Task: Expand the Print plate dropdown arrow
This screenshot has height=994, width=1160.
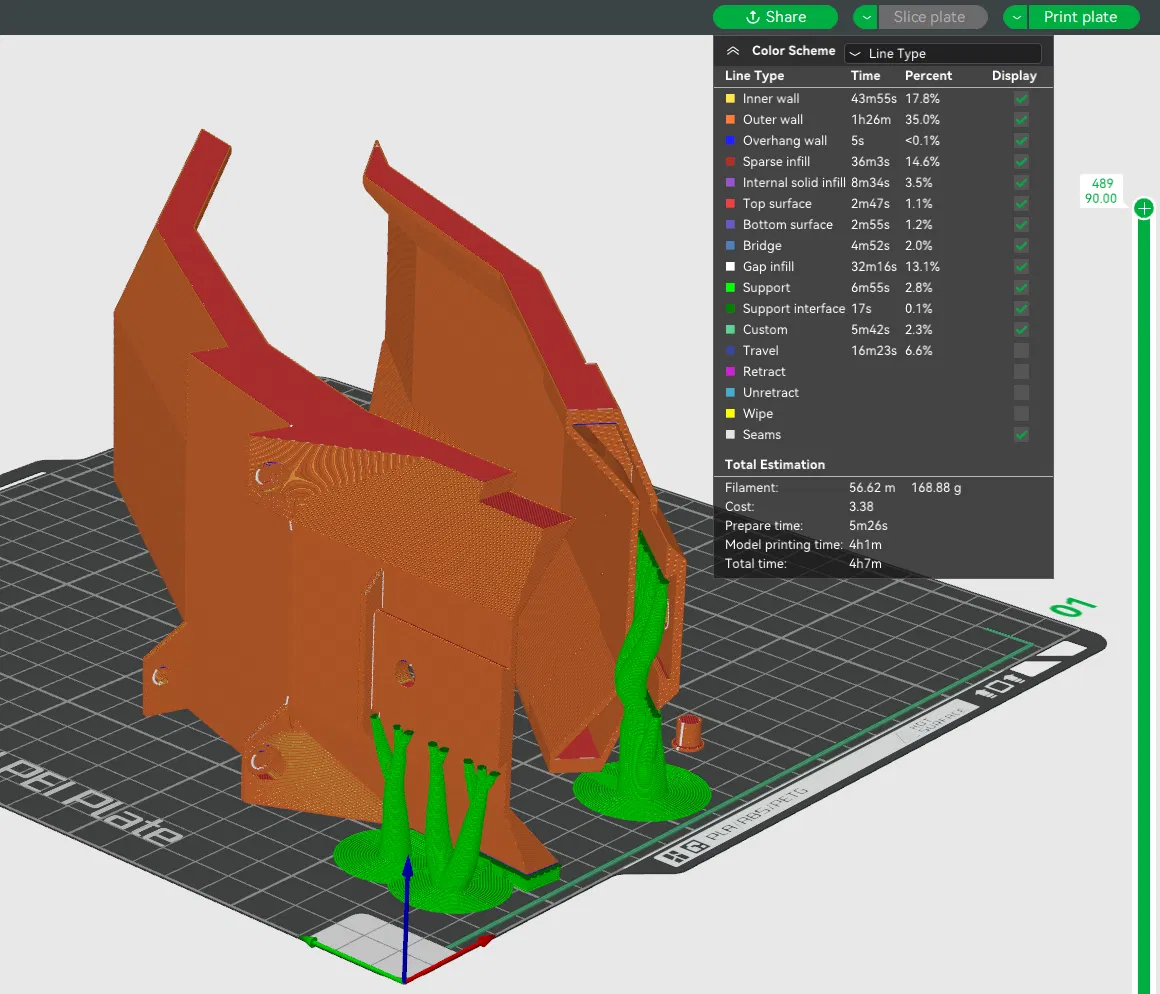Action: coord(1016,17)
